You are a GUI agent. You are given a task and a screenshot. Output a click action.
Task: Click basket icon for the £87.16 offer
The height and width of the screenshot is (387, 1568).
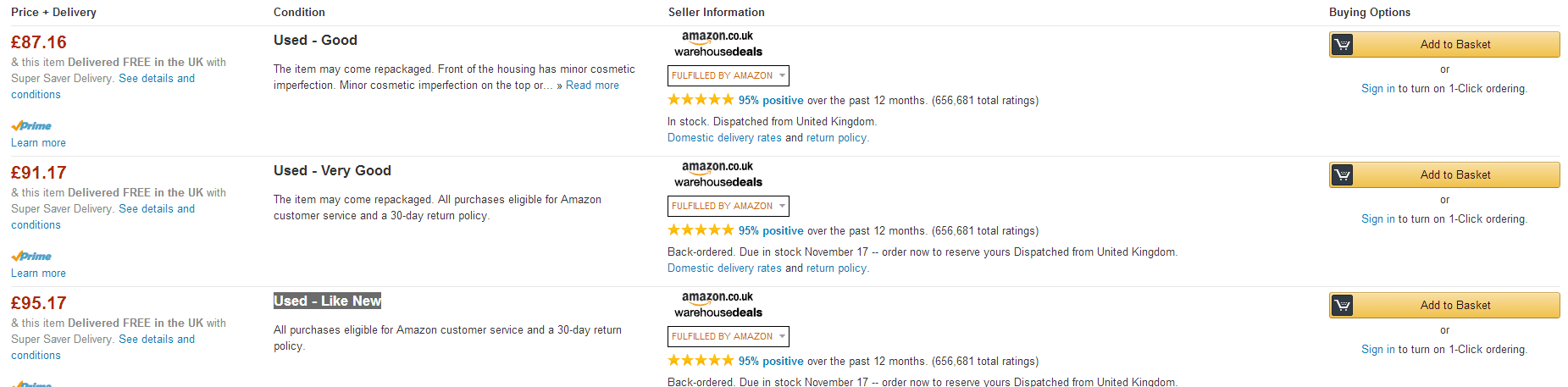pyautogui.click(x=1342, y=44)
